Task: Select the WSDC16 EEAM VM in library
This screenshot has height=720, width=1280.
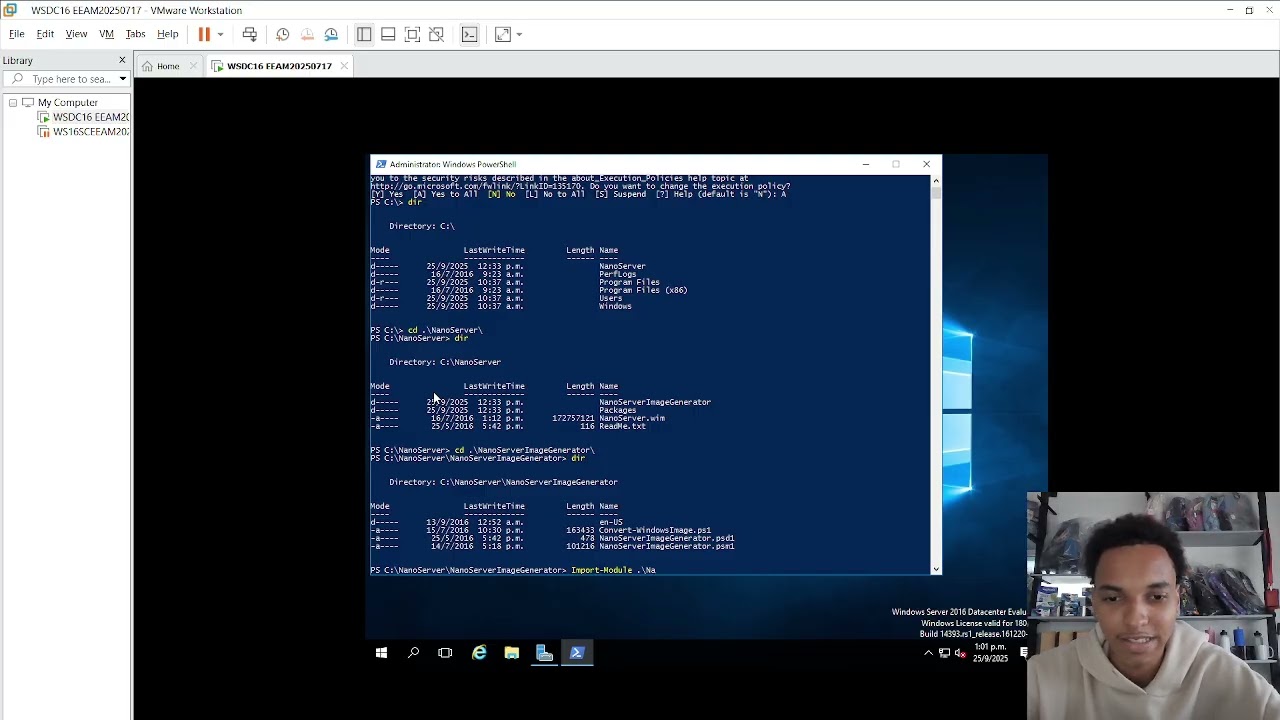Action: [84, 117]
